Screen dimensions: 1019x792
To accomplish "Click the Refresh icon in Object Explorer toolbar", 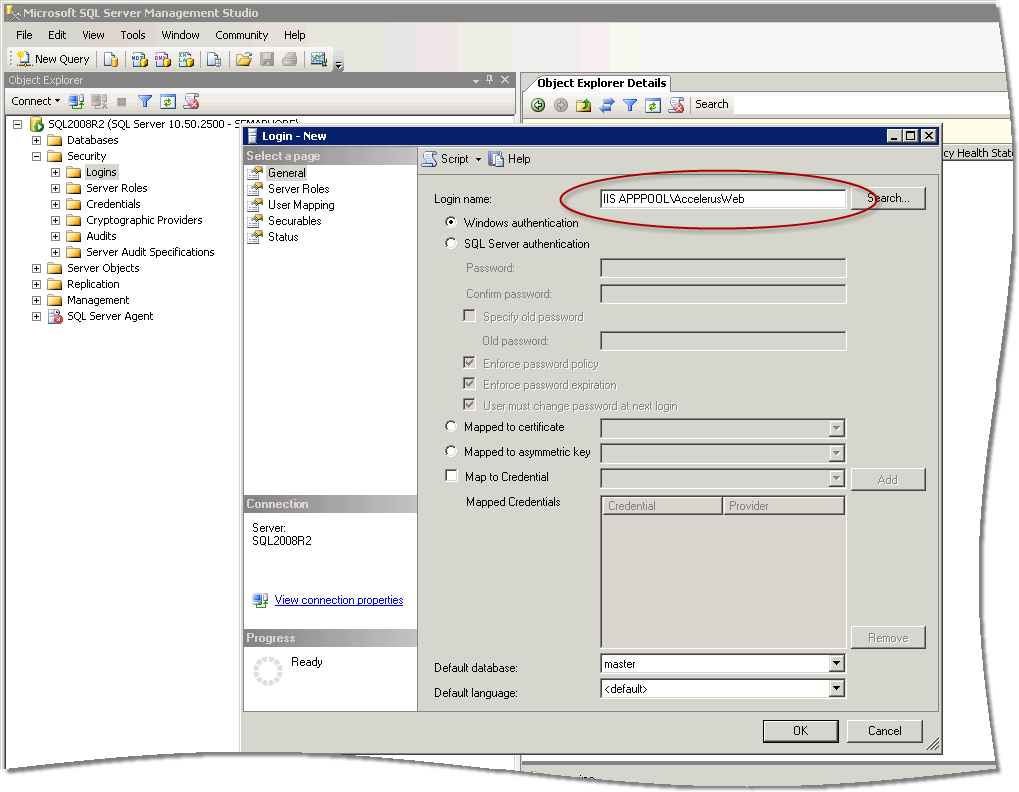I will pyautogui.click(x=168, y=101).
